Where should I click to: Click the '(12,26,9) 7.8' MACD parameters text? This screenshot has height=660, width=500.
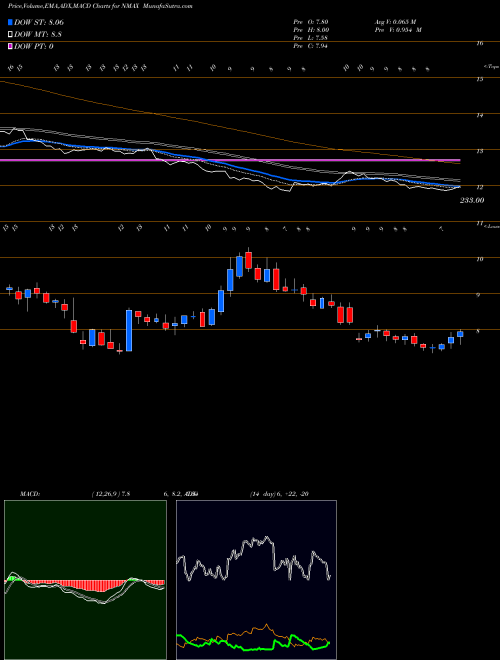pos(111,494)
